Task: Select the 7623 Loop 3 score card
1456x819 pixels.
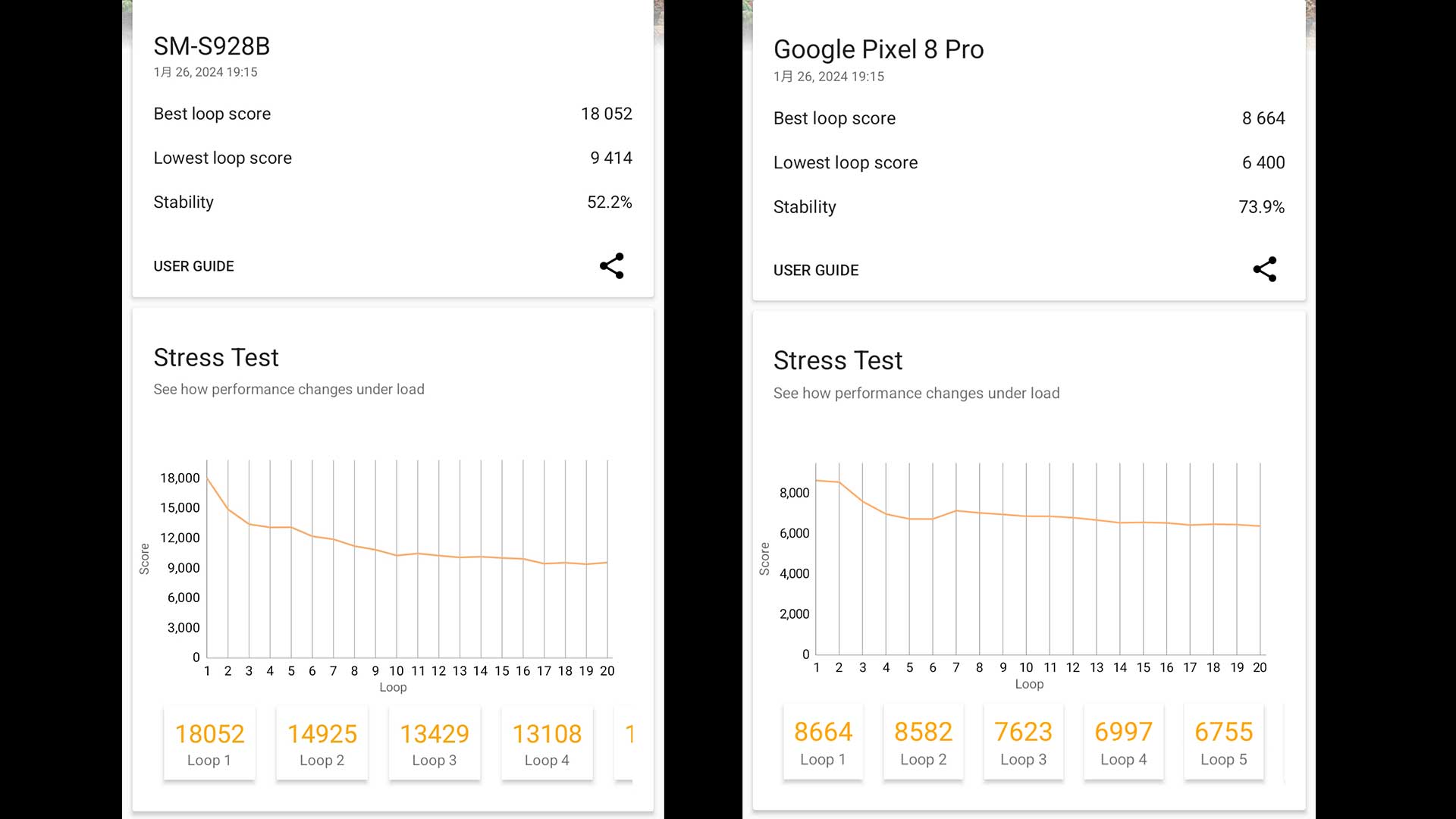Action: tap(1023, 742)
